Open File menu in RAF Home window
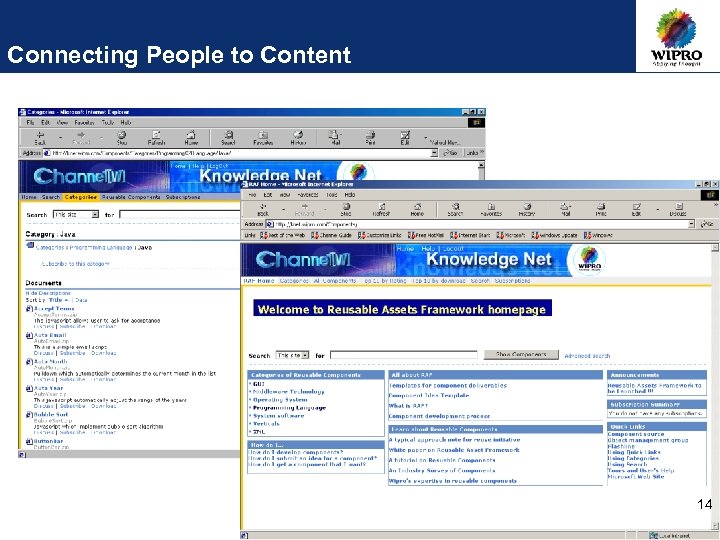720x540 pixels. click(252, 195)
